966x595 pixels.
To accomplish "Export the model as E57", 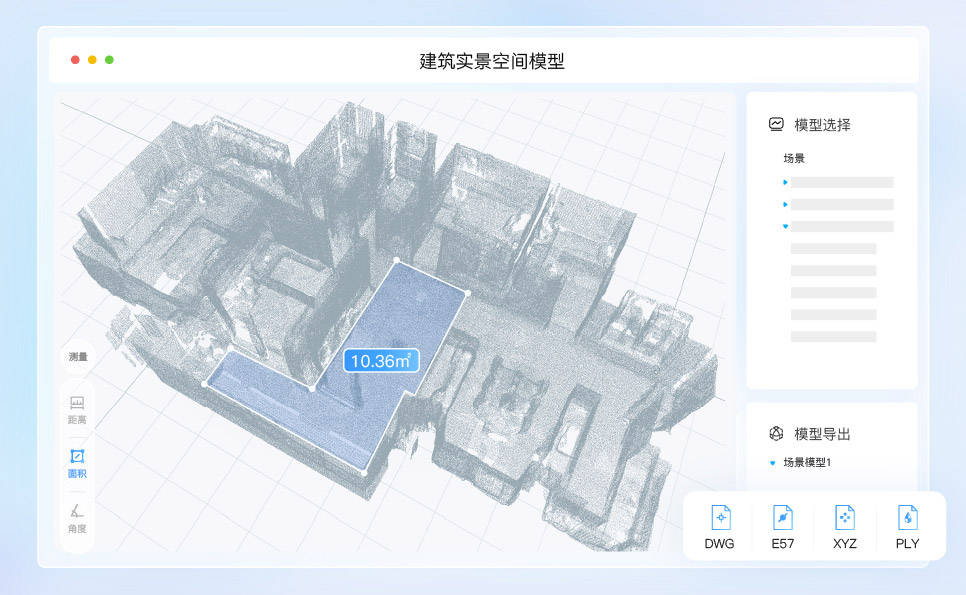I will coord(782,527).
